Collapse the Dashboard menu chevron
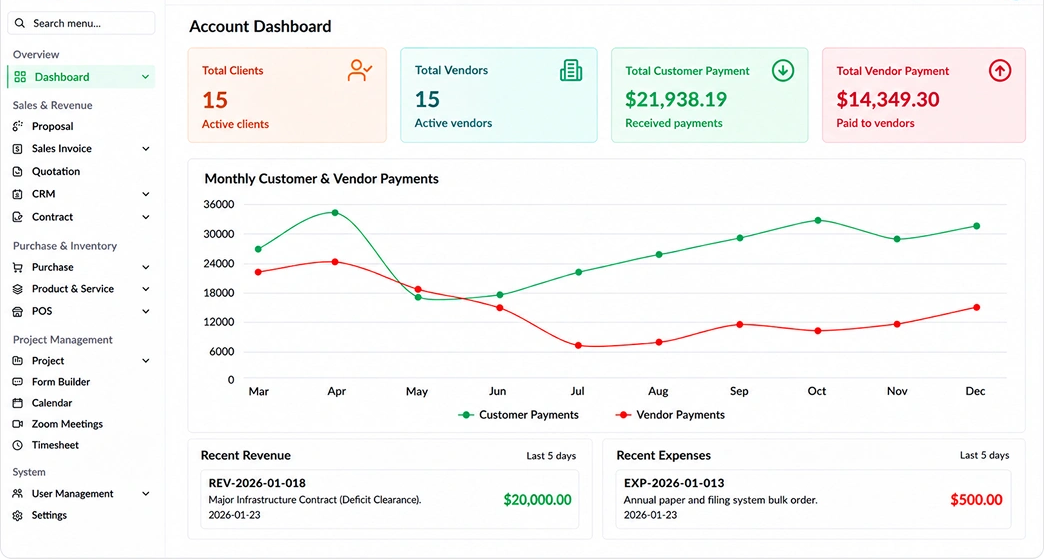This screenshot has height=559, width=1044. coord(145,77)
